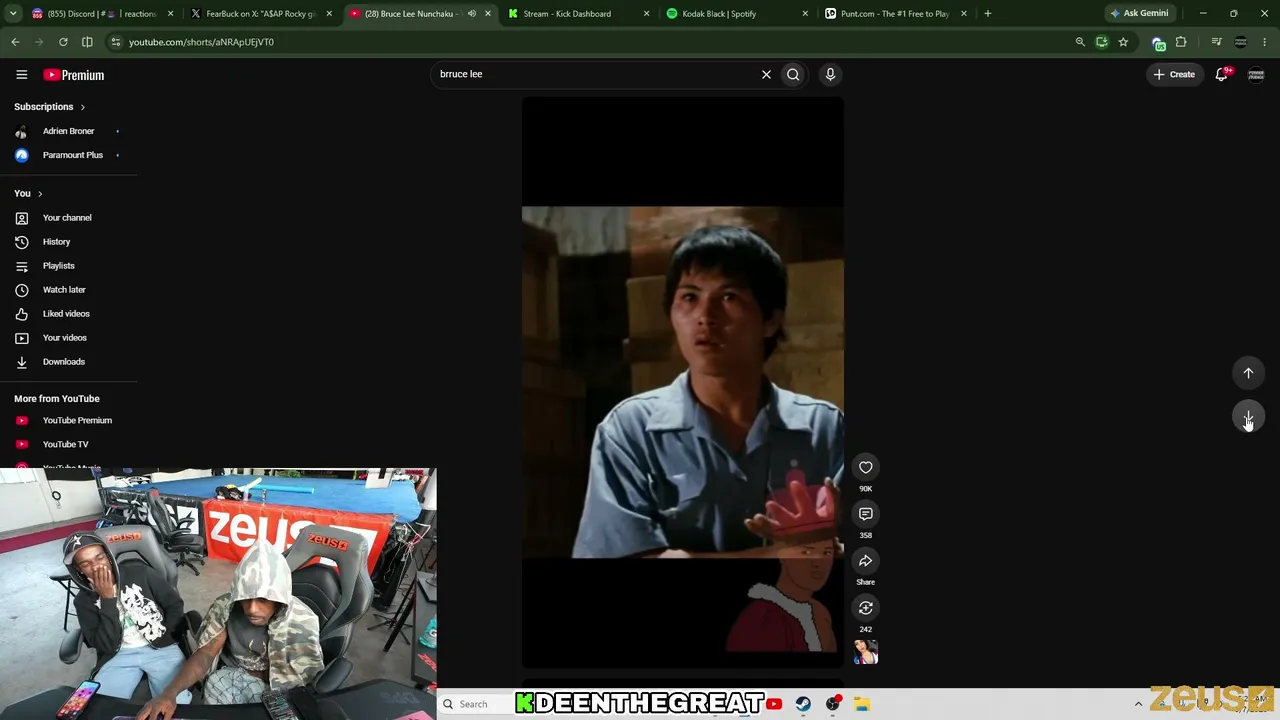This screenshot has height=720, width=1280.
Task: Open Liked videos list
Action: coord(68,313)
